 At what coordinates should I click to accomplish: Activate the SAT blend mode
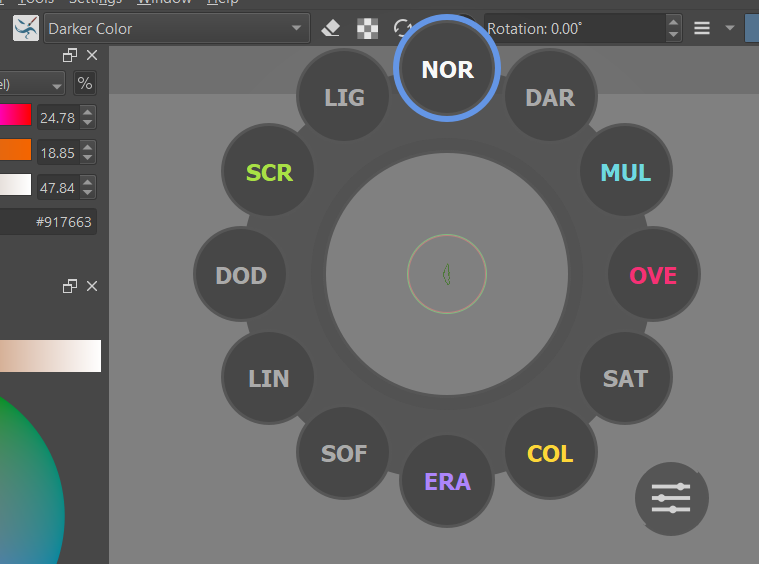pos(625,378)
